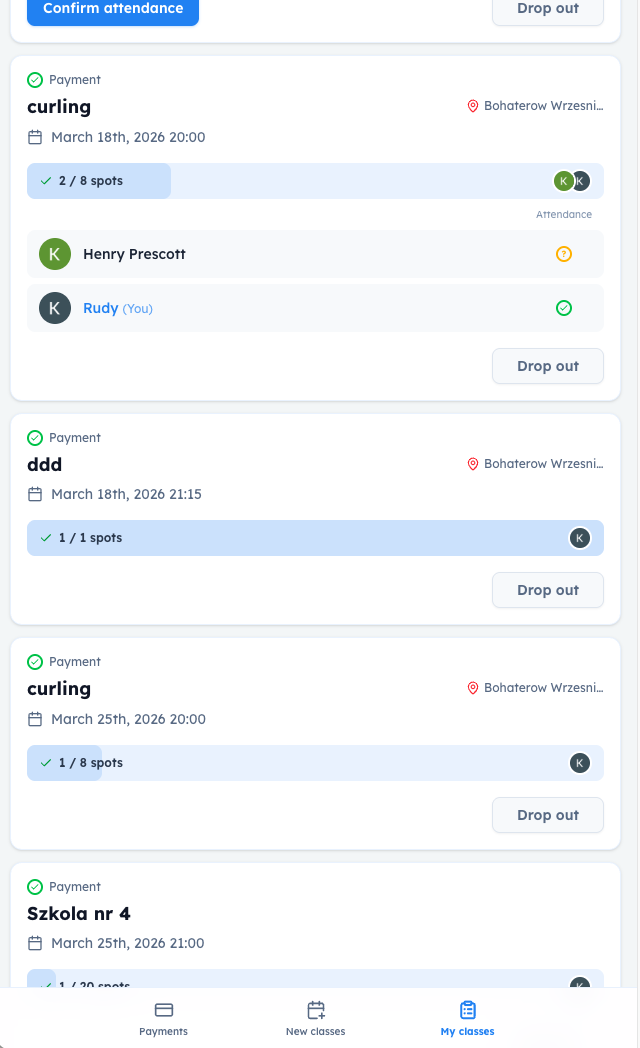Open the Payments tab icon
640x1048 pixels.
pyautogui.click(x=164, y=1010)
